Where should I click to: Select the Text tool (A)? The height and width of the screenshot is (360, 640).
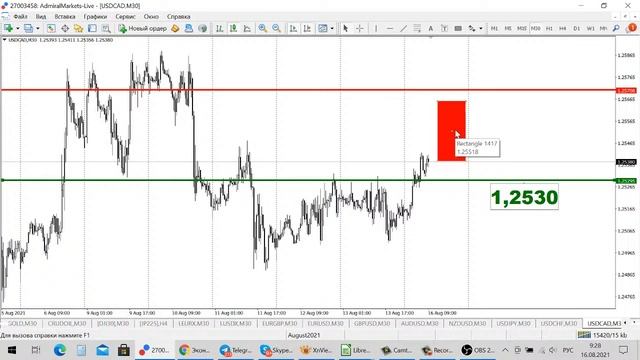[430, 28]
